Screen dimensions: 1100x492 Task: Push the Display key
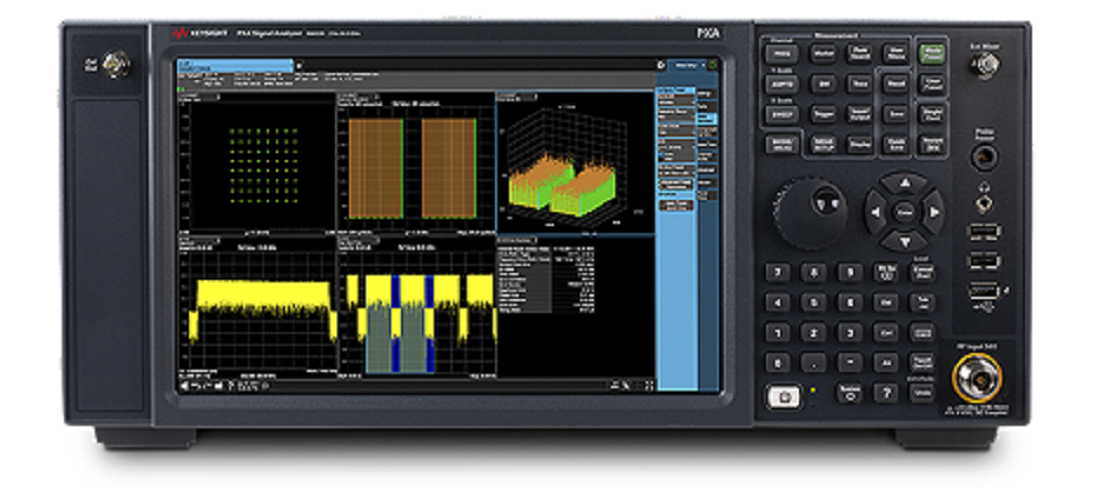tap(858, 144)
